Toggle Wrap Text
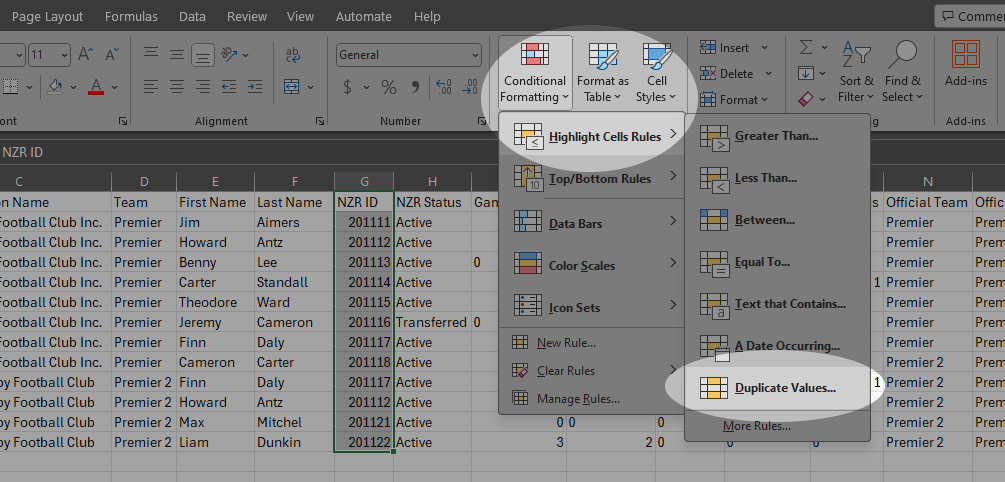The width and height of the screenshot is (1005, 482). 294,54
